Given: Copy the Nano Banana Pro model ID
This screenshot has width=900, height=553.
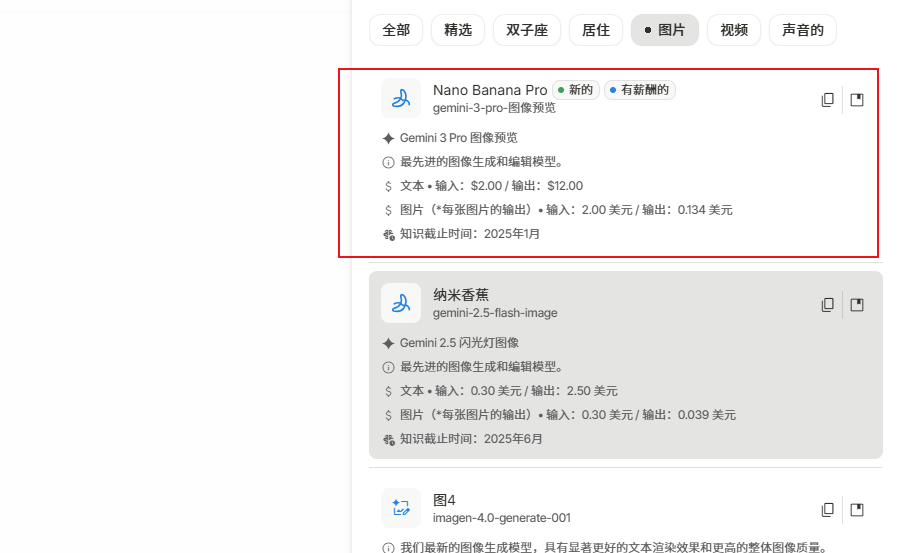Looking at the screenshot, I should (827, 100).
